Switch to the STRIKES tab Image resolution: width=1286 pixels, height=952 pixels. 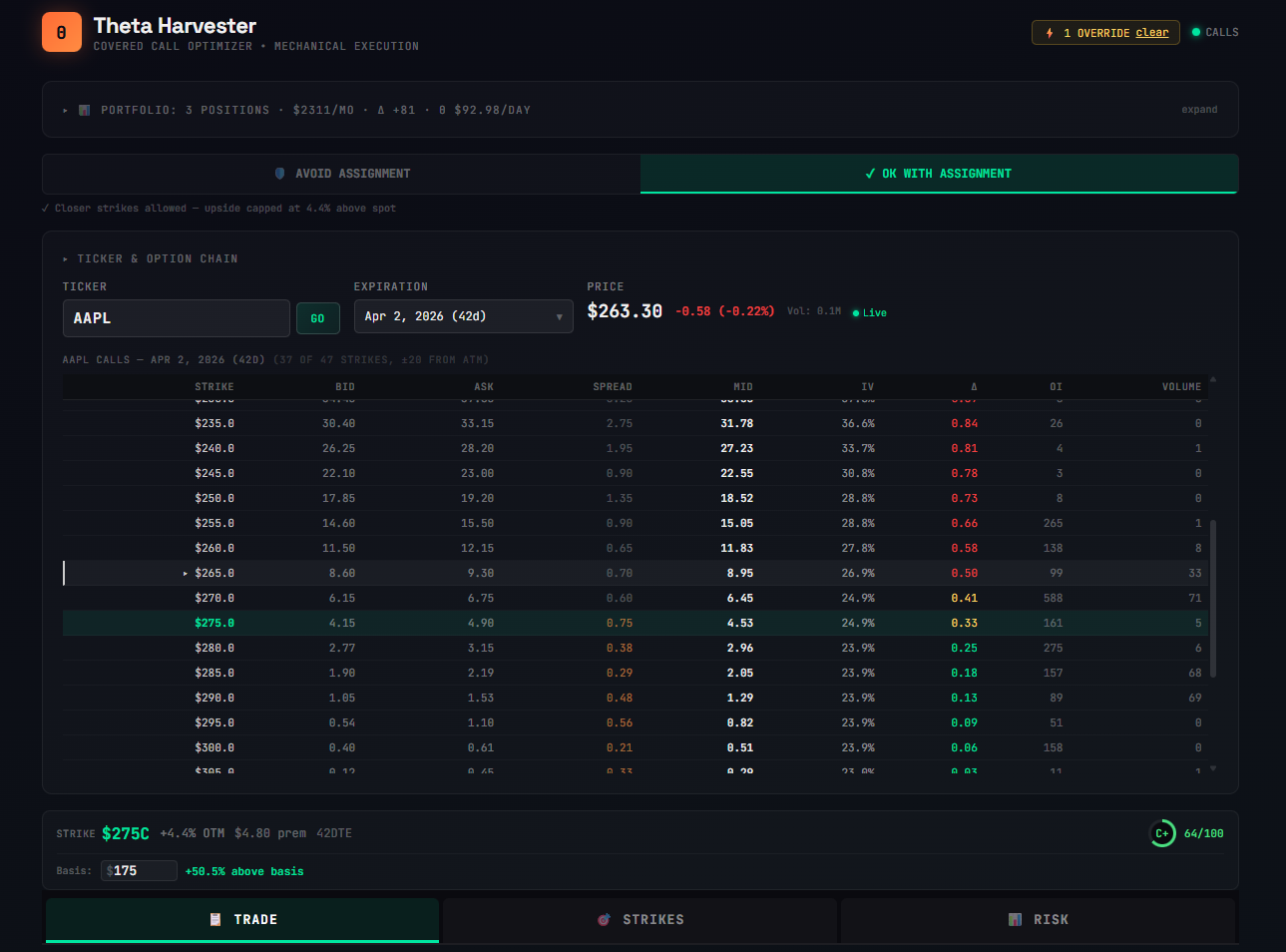(640, 920)
